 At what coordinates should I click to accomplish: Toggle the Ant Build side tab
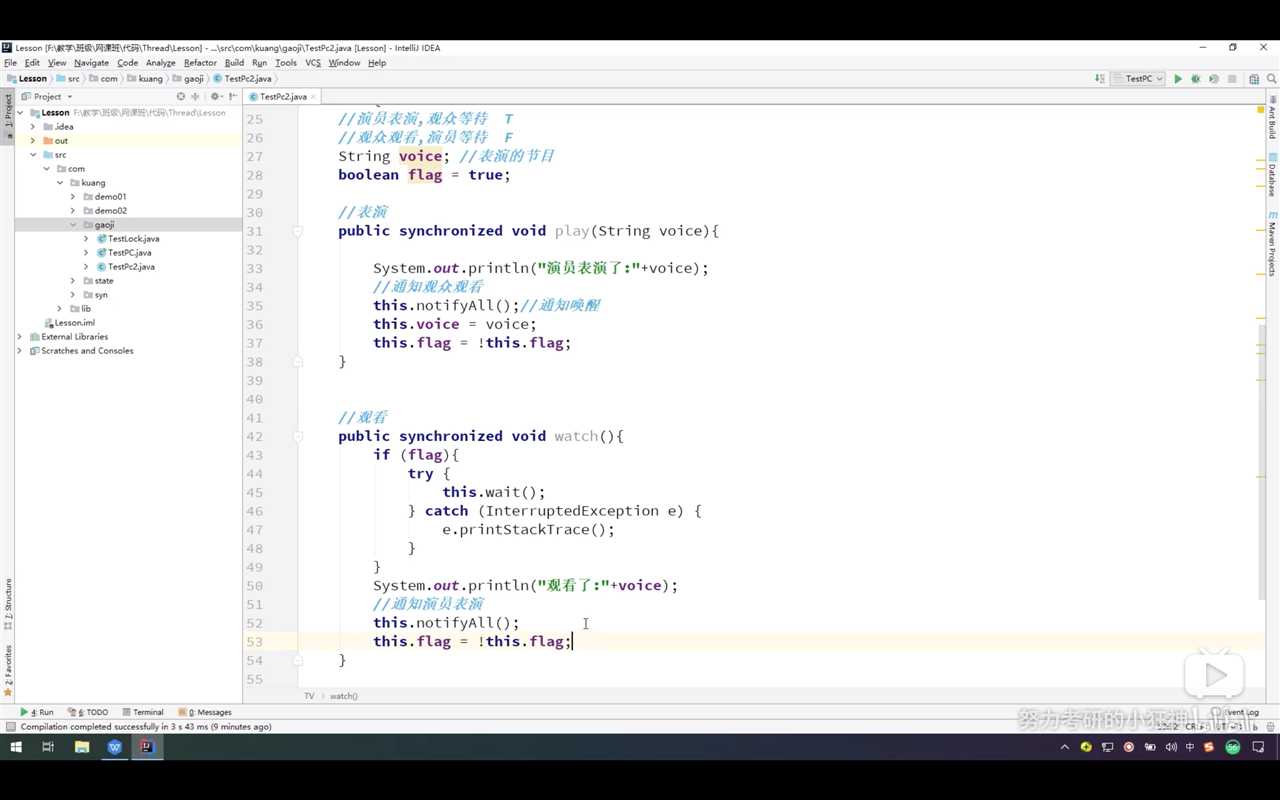click(x=1272, y=118)
